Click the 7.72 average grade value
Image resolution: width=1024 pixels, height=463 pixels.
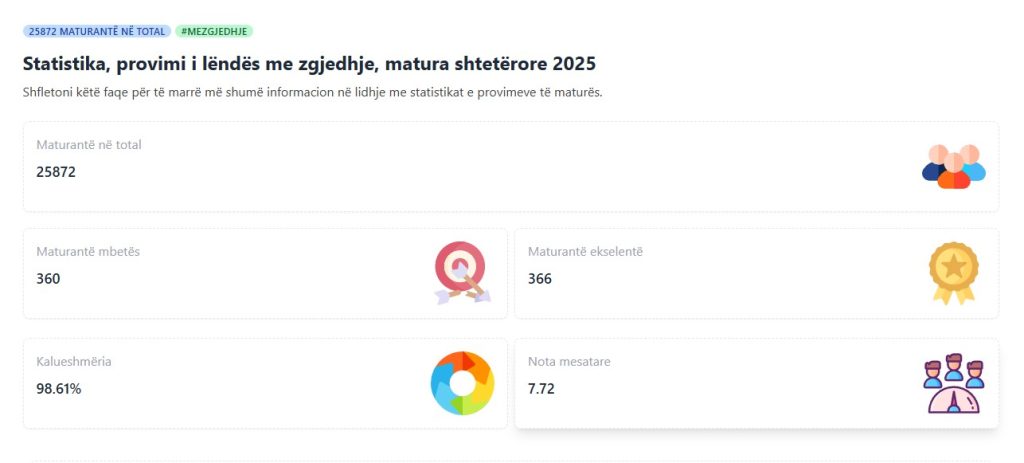point(541,389)
